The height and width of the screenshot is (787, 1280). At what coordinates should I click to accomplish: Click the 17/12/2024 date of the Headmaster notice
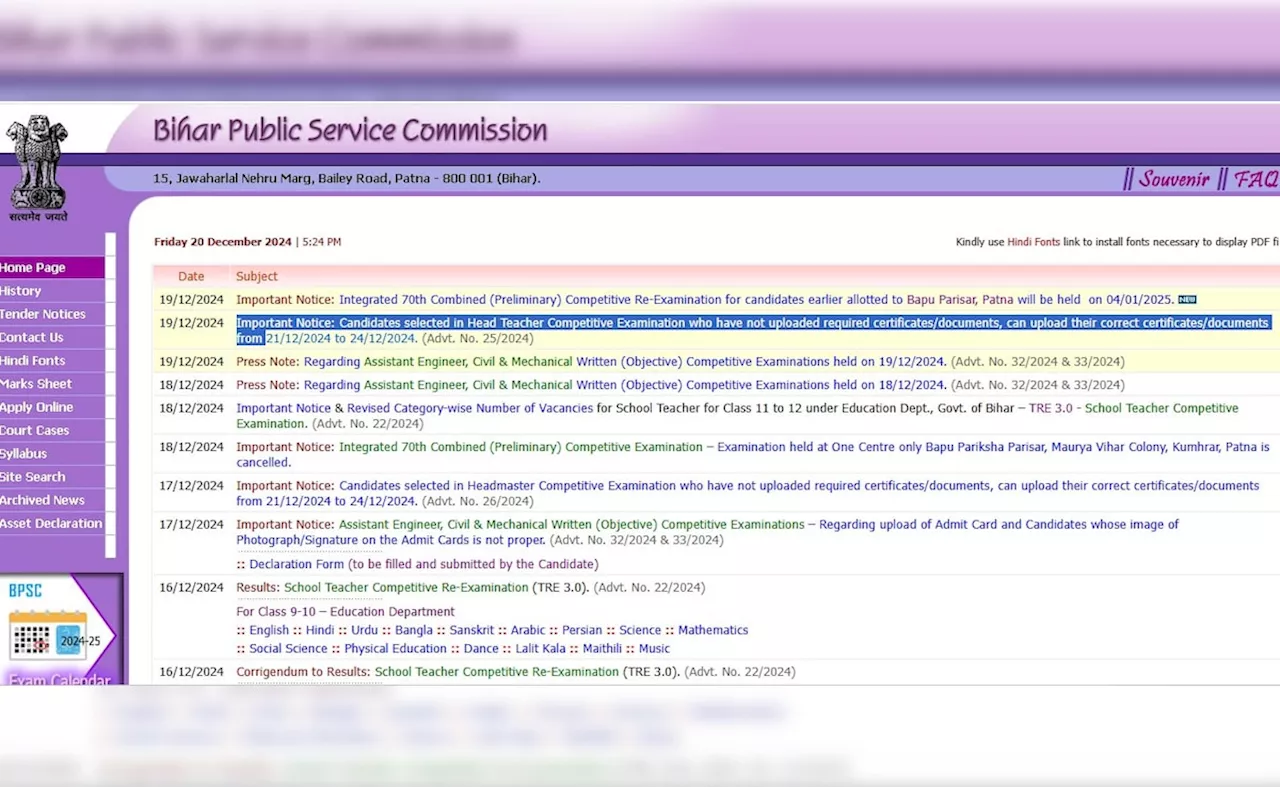coord(191,486)
